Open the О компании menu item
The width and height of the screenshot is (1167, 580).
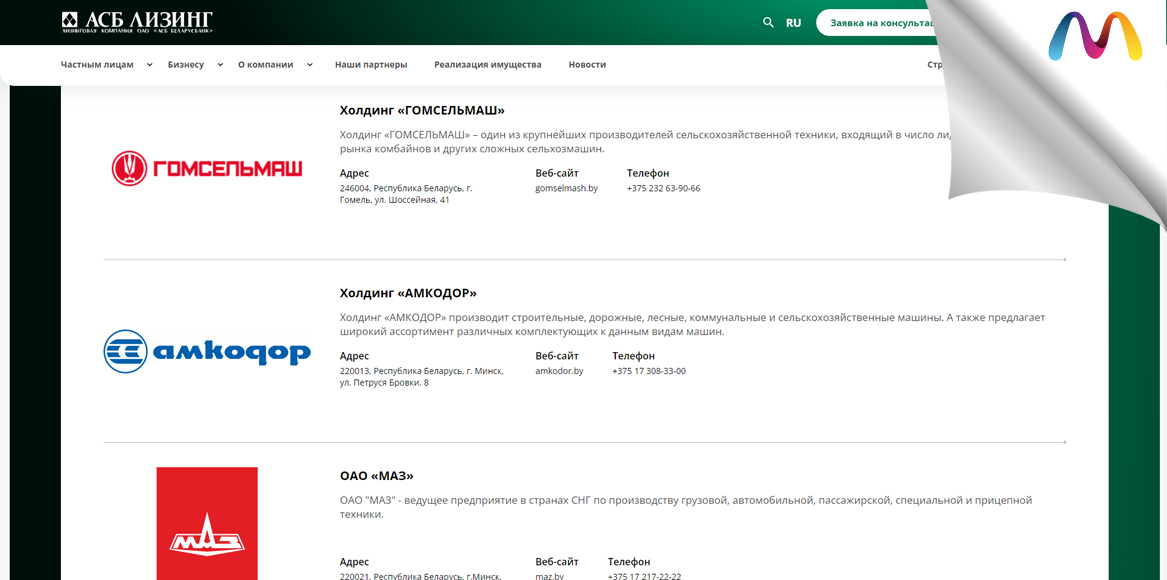tap(266, 65)
